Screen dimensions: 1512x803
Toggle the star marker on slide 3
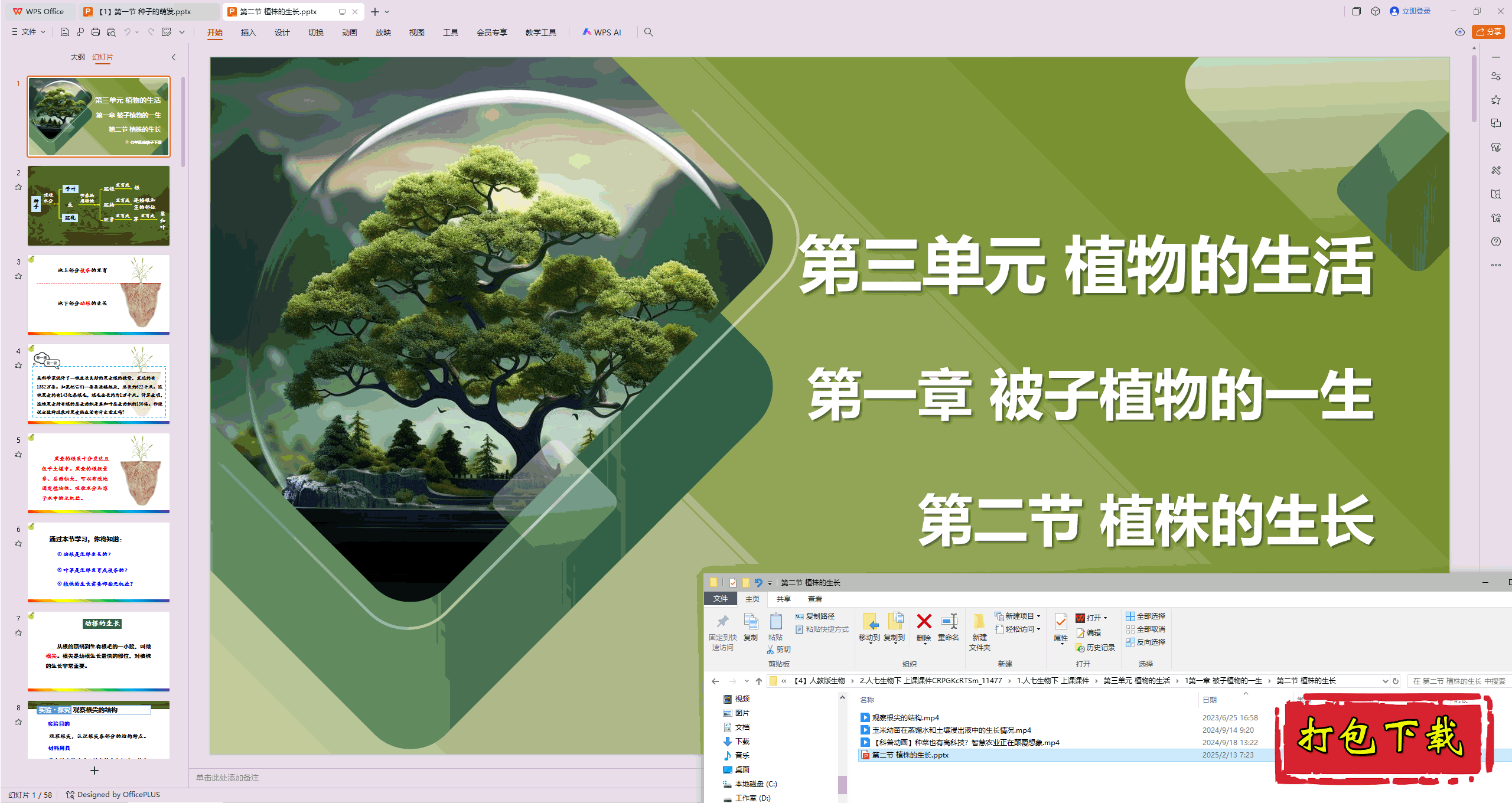[18, 276]
